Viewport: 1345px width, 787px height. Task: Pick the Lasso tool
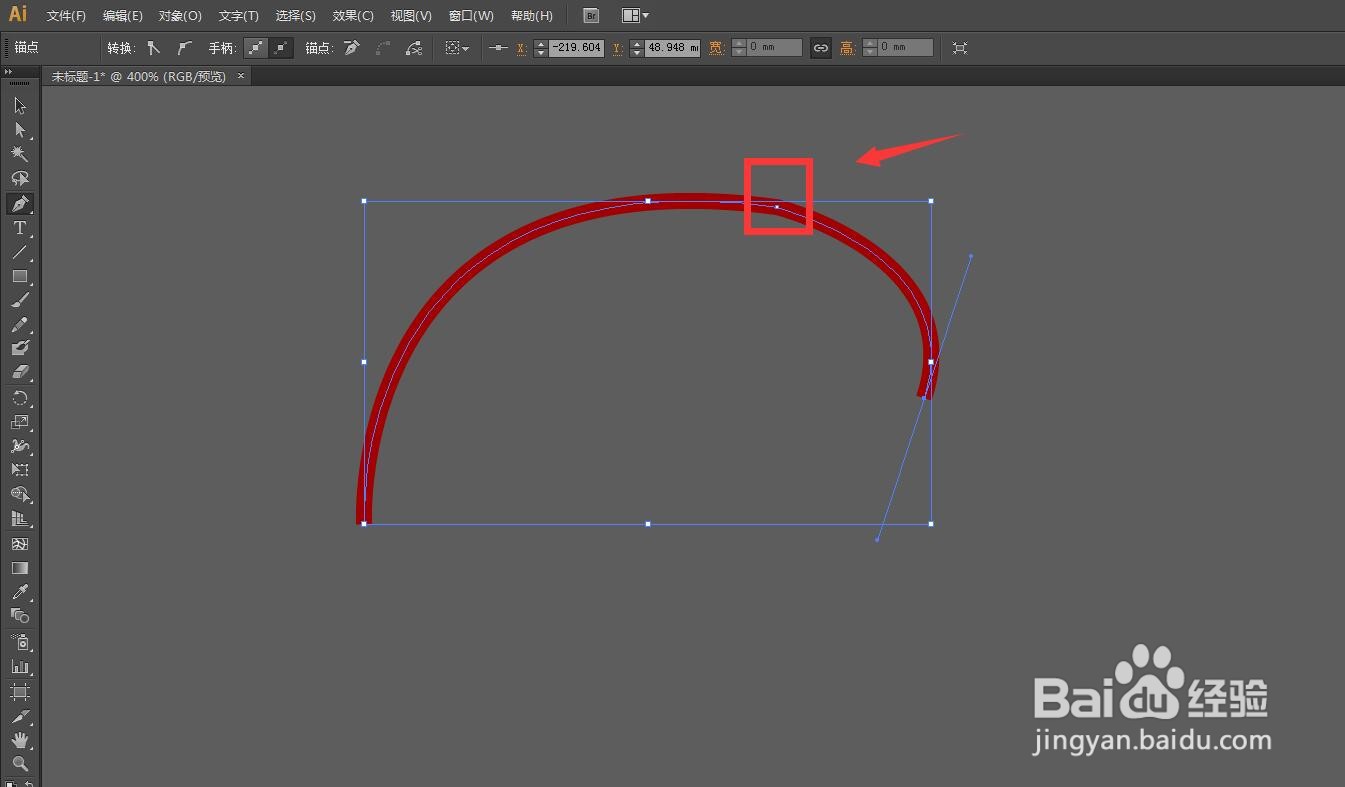(x=20, y=179)
